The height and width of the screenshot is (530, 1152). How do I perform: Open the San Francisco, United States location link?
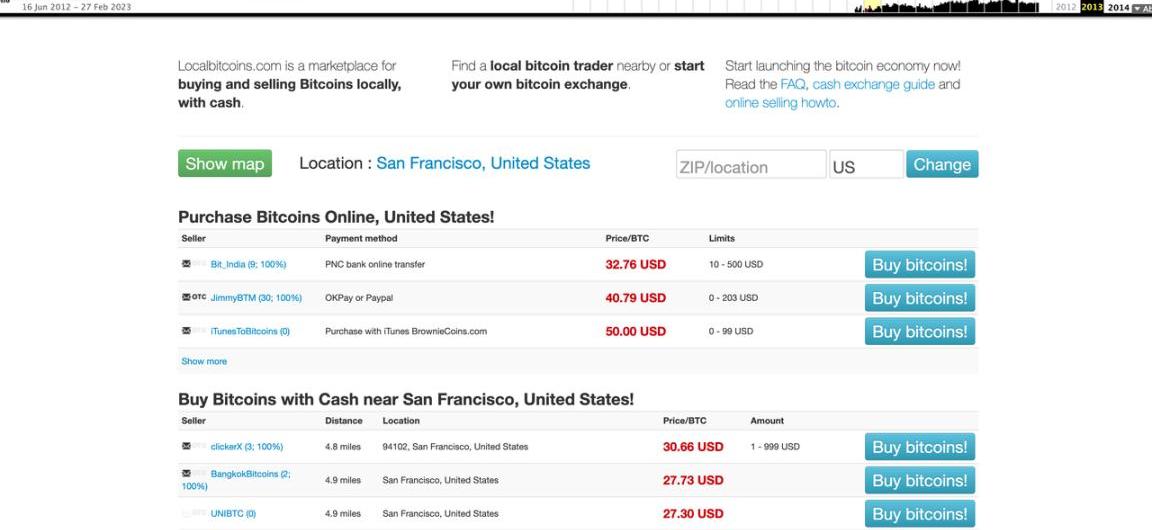point(483,163)
